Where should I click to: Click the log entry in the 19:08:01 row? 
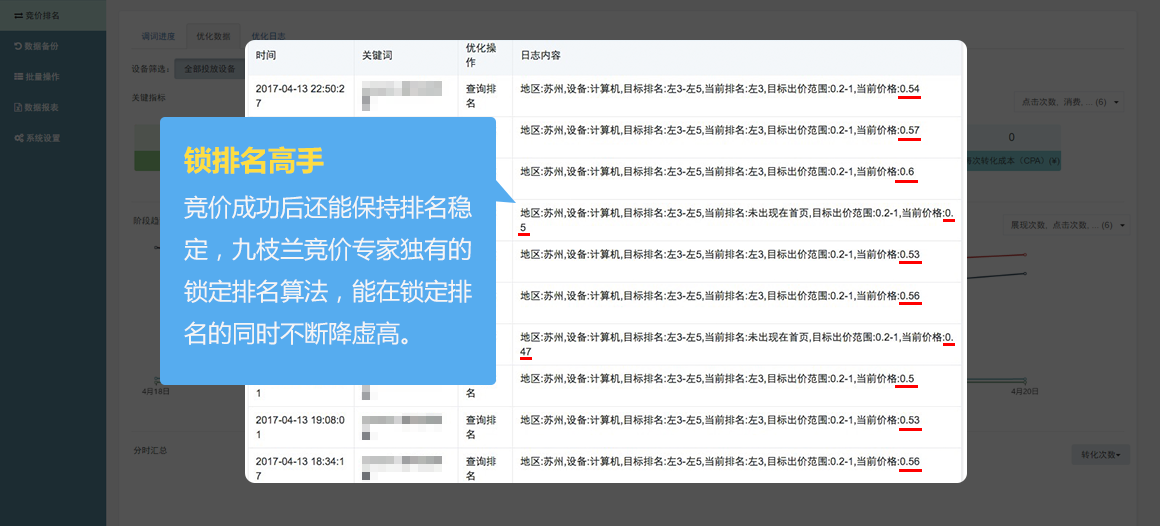[720, 421]
